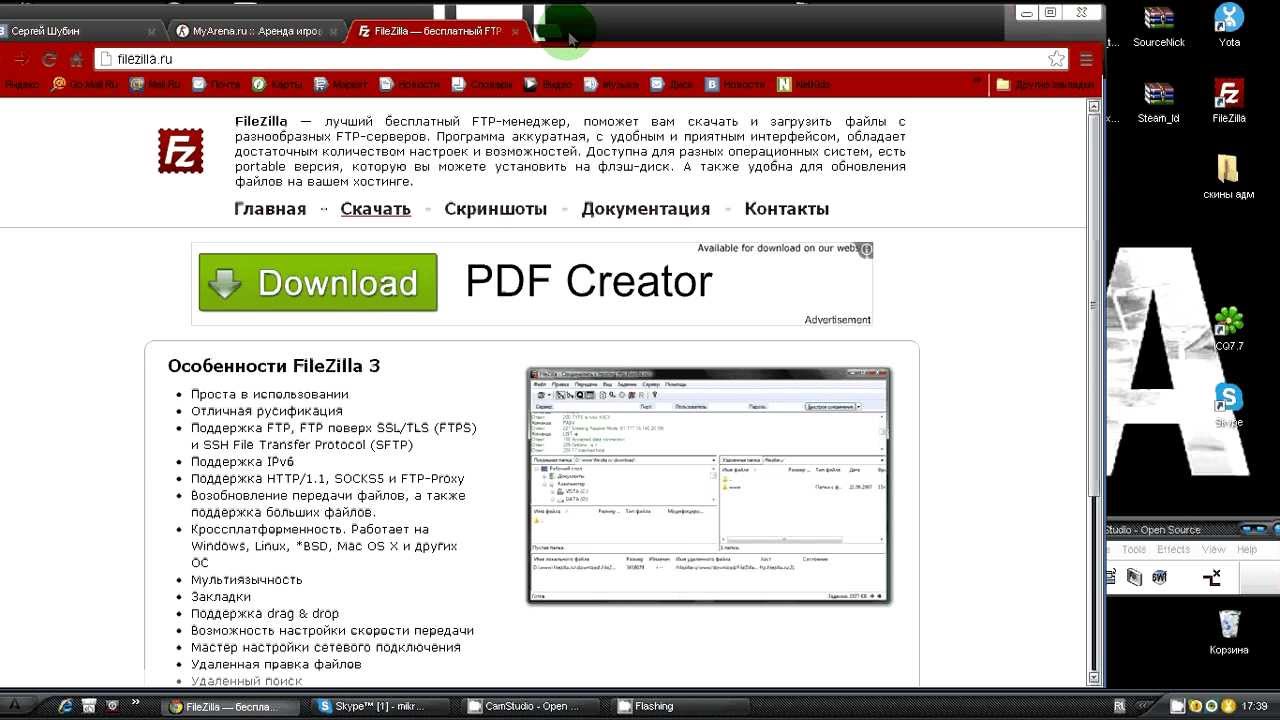The image size is (1280, 720).
Task: Click the Мультиязычность list item
Action: point(247,580)
